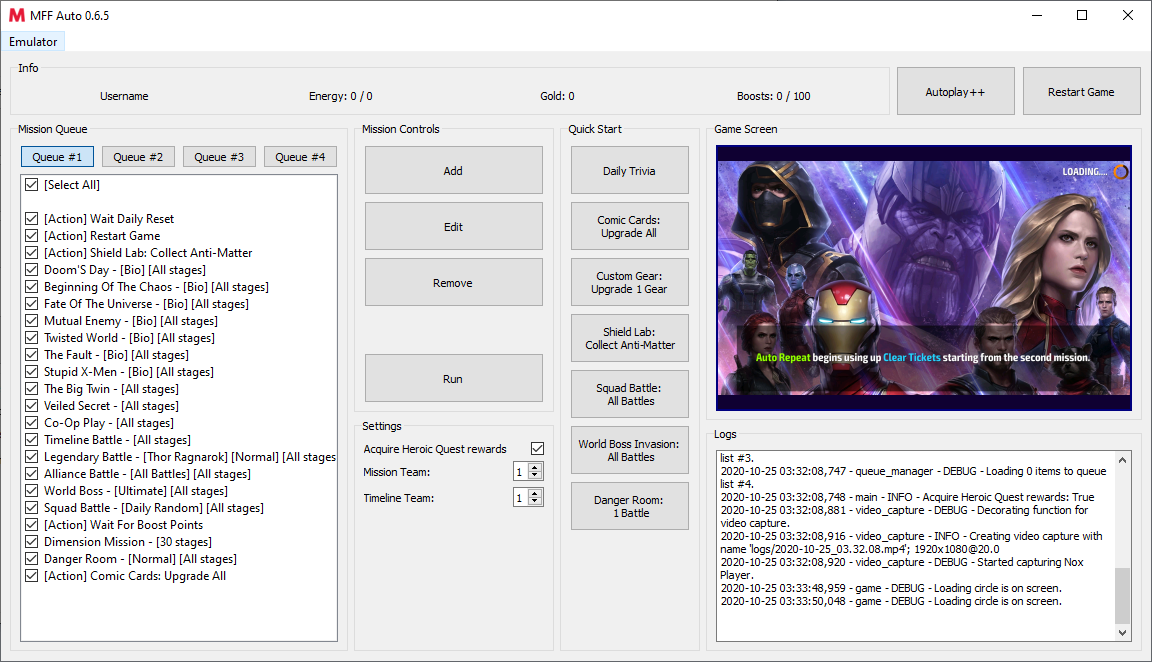
Task: Toggle Legendary Battle Thor Ragnarok checkbox
Action: point(32,456)
